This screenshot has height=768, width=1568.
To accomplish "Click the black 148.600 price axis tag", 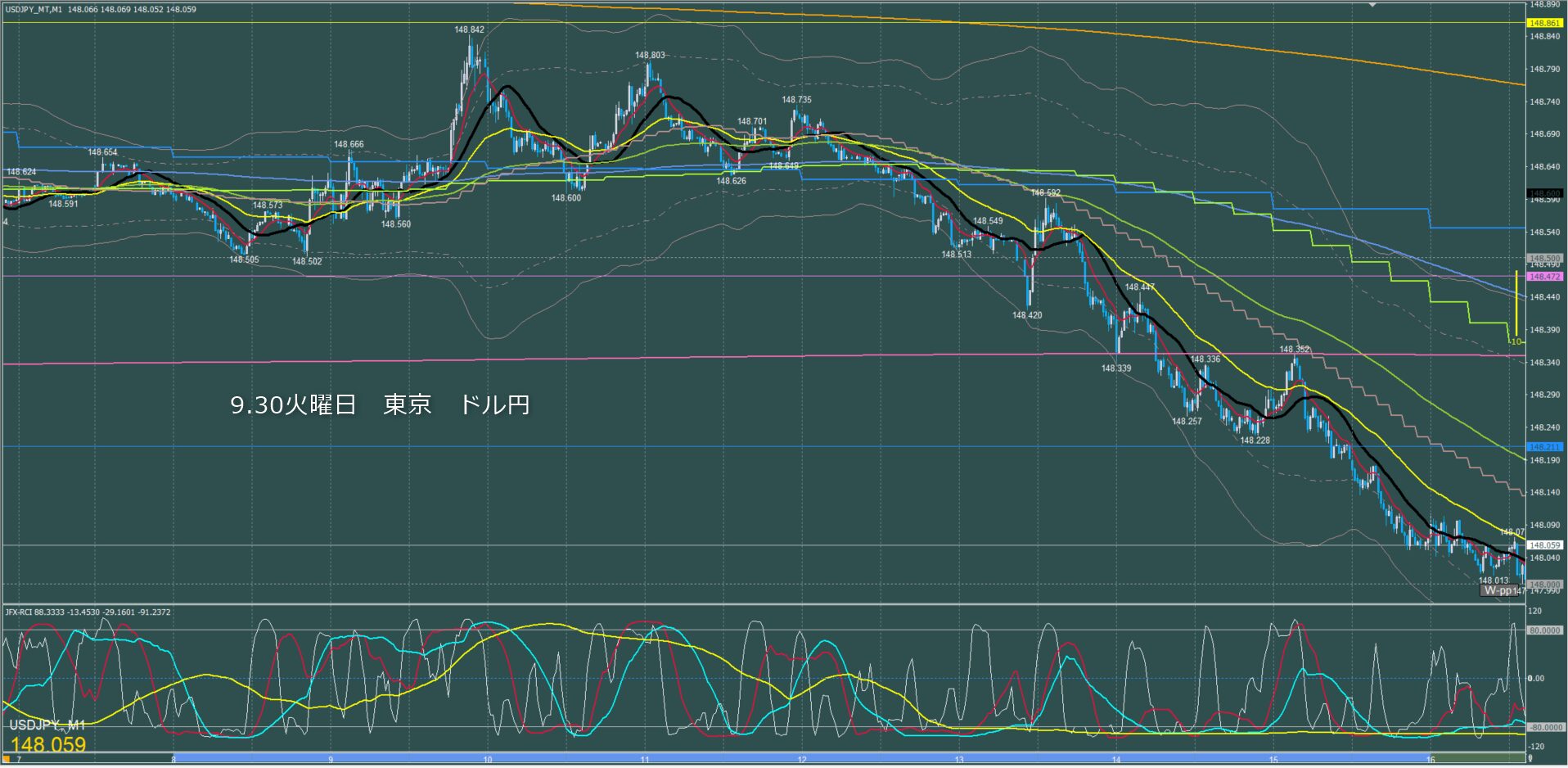I will (1544, 193).
